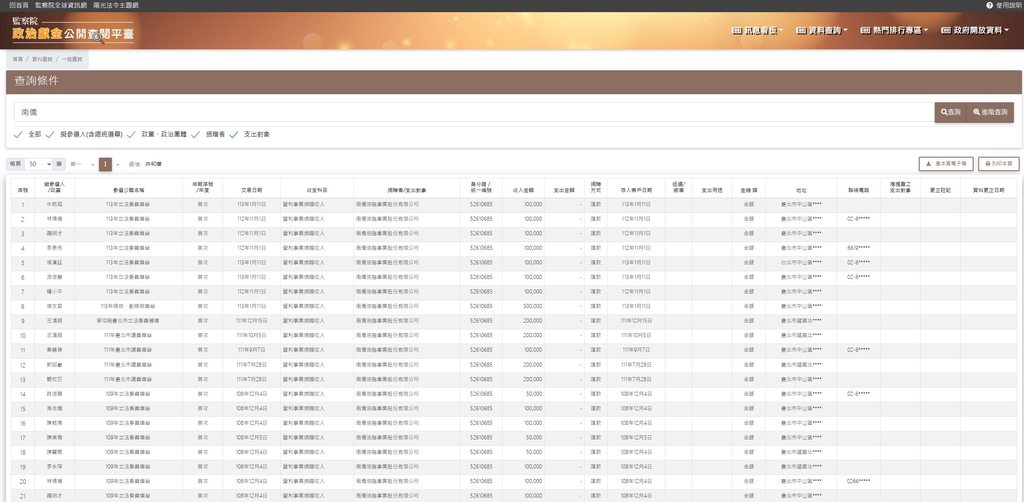1024x502 pixels.
Task: Click the 資料查詢 breadcrumb
Action: (x=42, y=59)
